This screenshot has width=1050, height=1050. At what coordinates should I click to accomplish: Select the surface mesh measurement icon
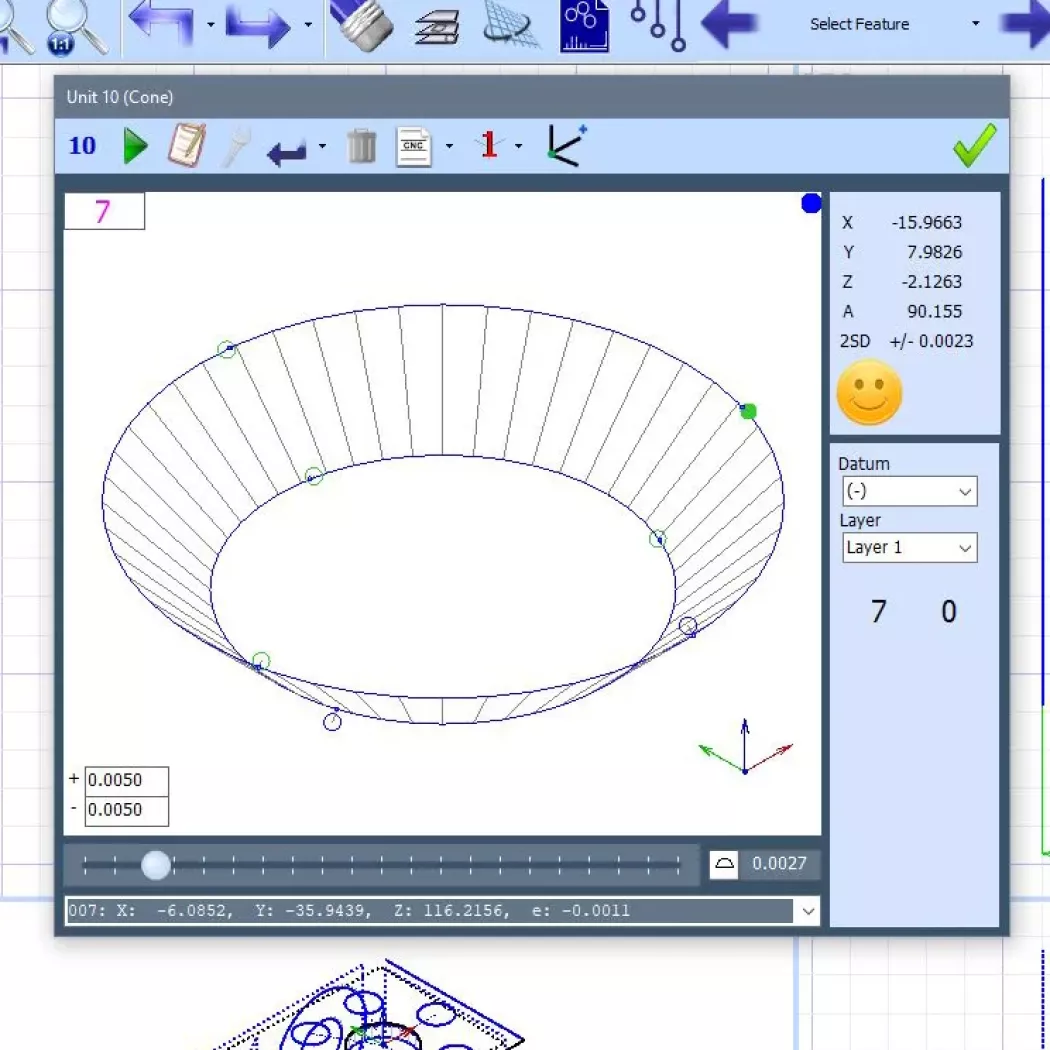click(x=508, y=27)
